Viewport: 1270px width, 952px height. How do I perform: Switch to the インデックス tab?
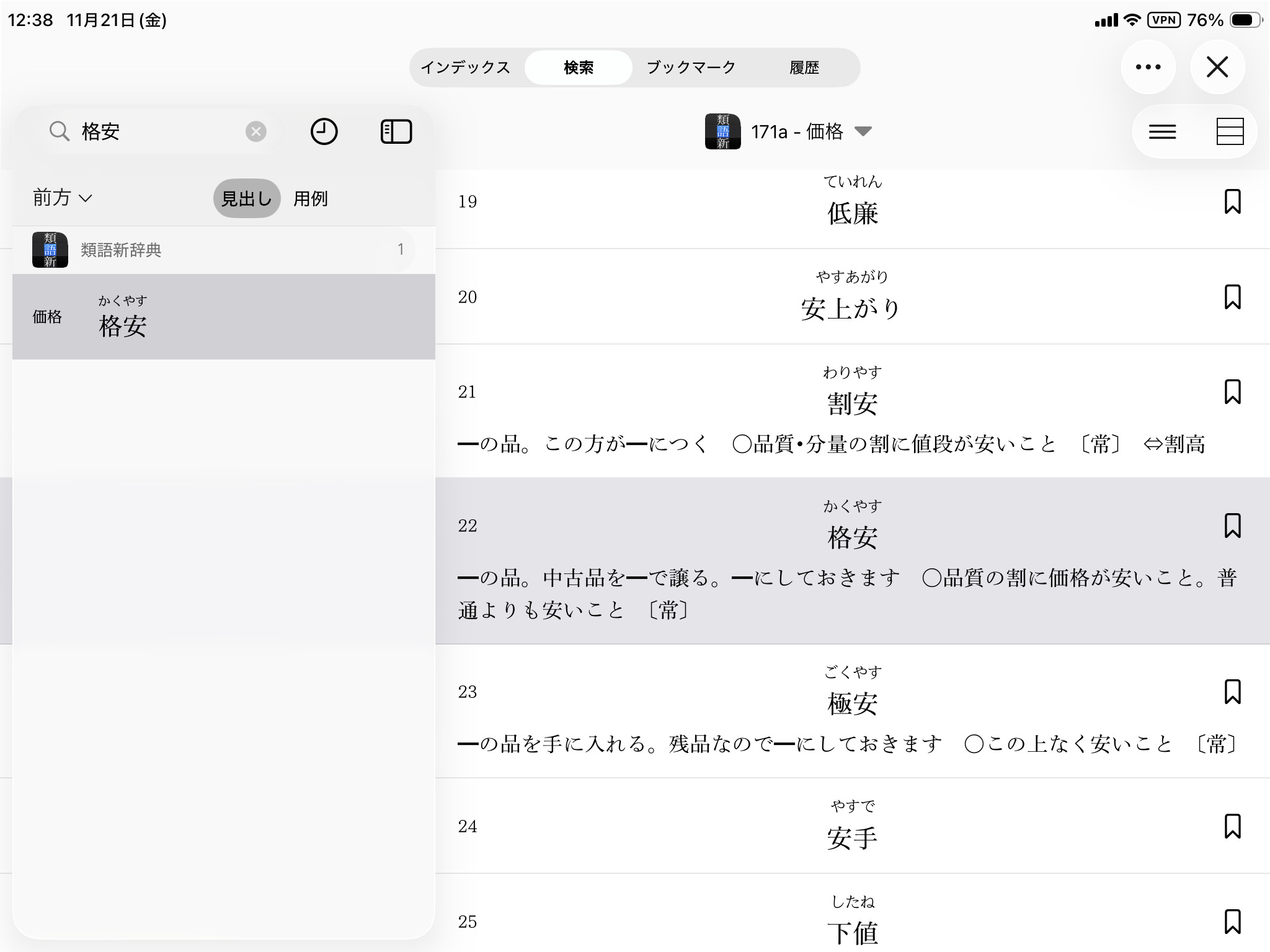(x=466, y=67)
